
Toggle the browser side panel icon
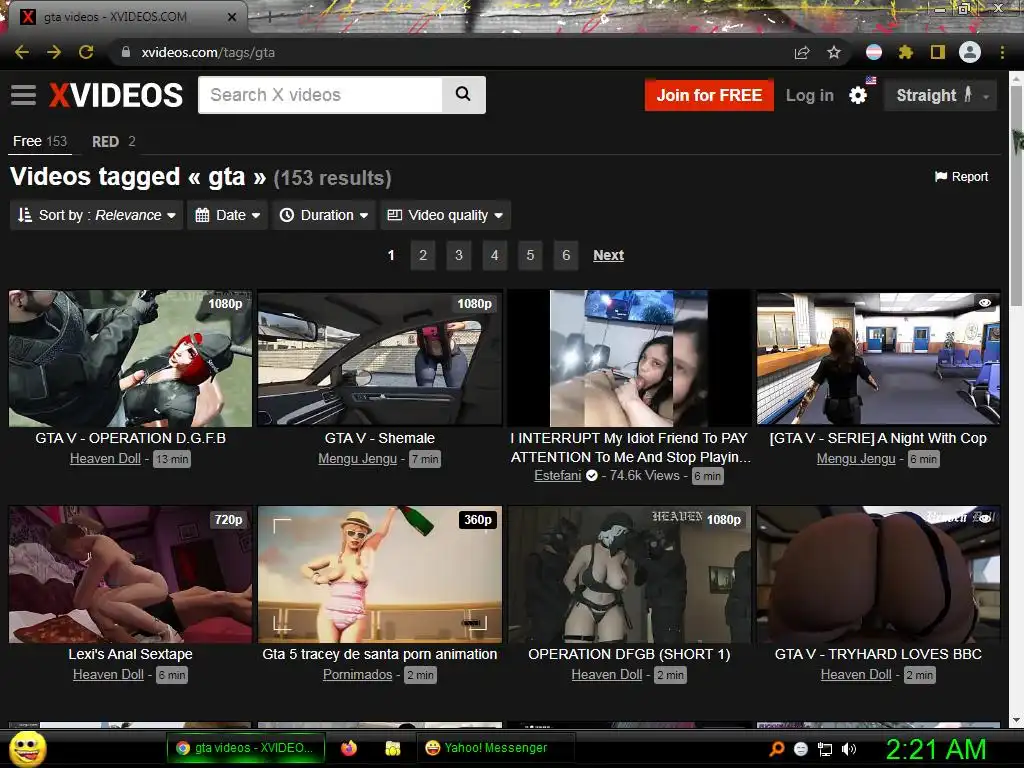point(938,52)
